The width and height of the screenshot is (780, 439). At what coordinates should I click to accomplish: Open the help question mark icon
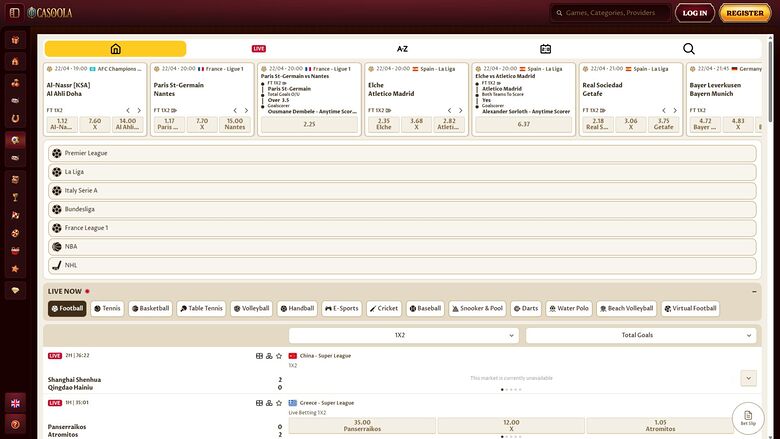tap(15, 424)
